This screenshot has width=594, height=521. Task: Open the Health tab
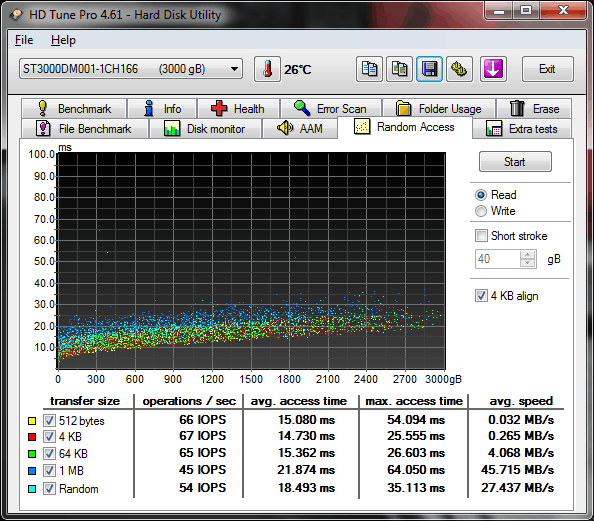tap(239, 109)
